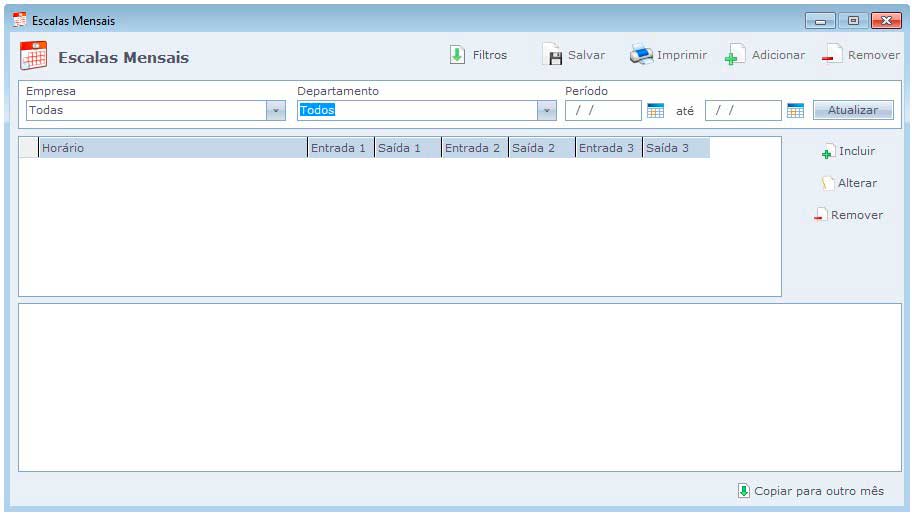The width and height of the screenshot is (912, 514).
Task: Click the Horário column header
Action: tap(172, 148)
